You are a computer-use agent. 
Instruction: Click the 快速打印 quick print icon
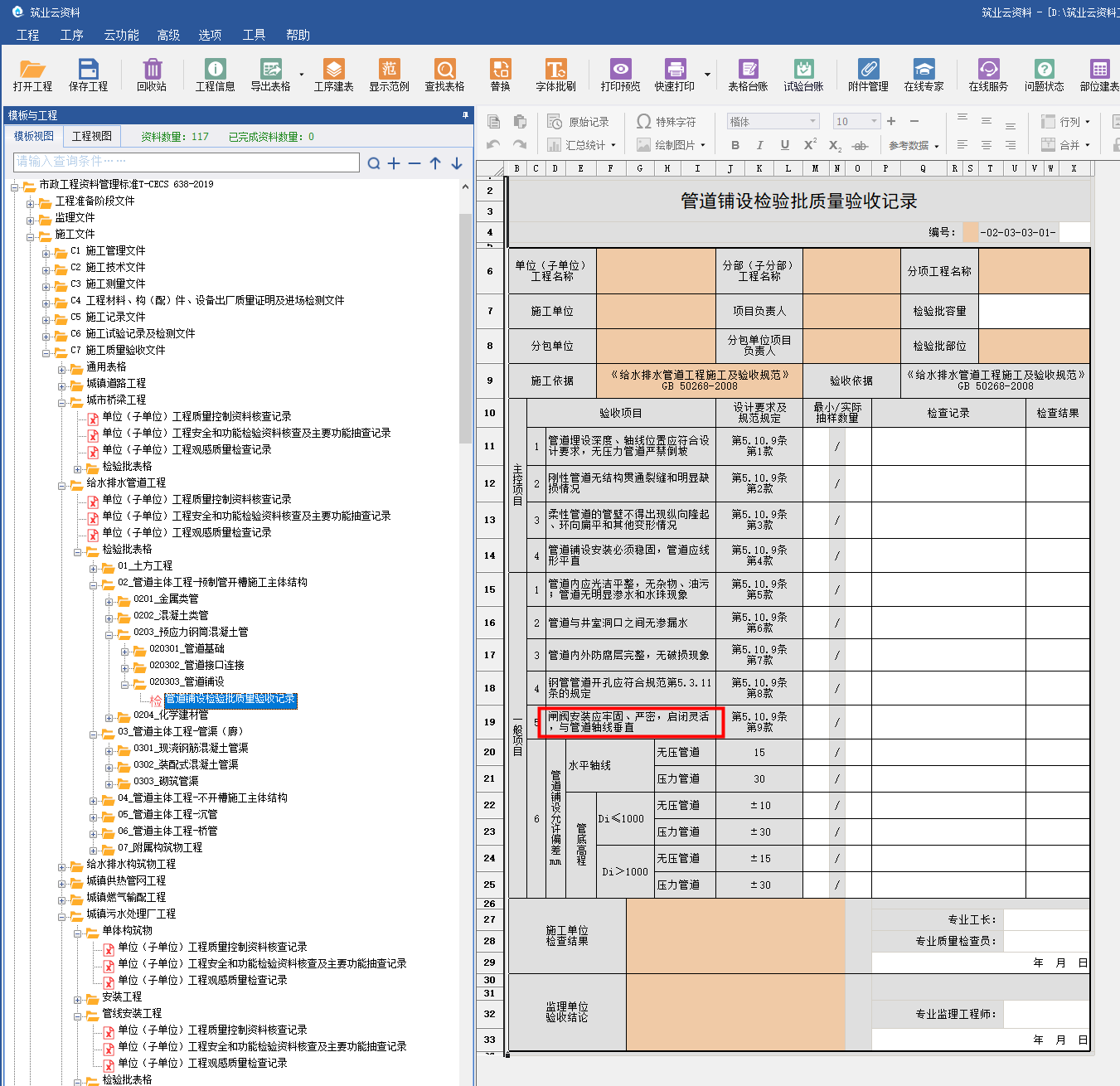(675, 75)
